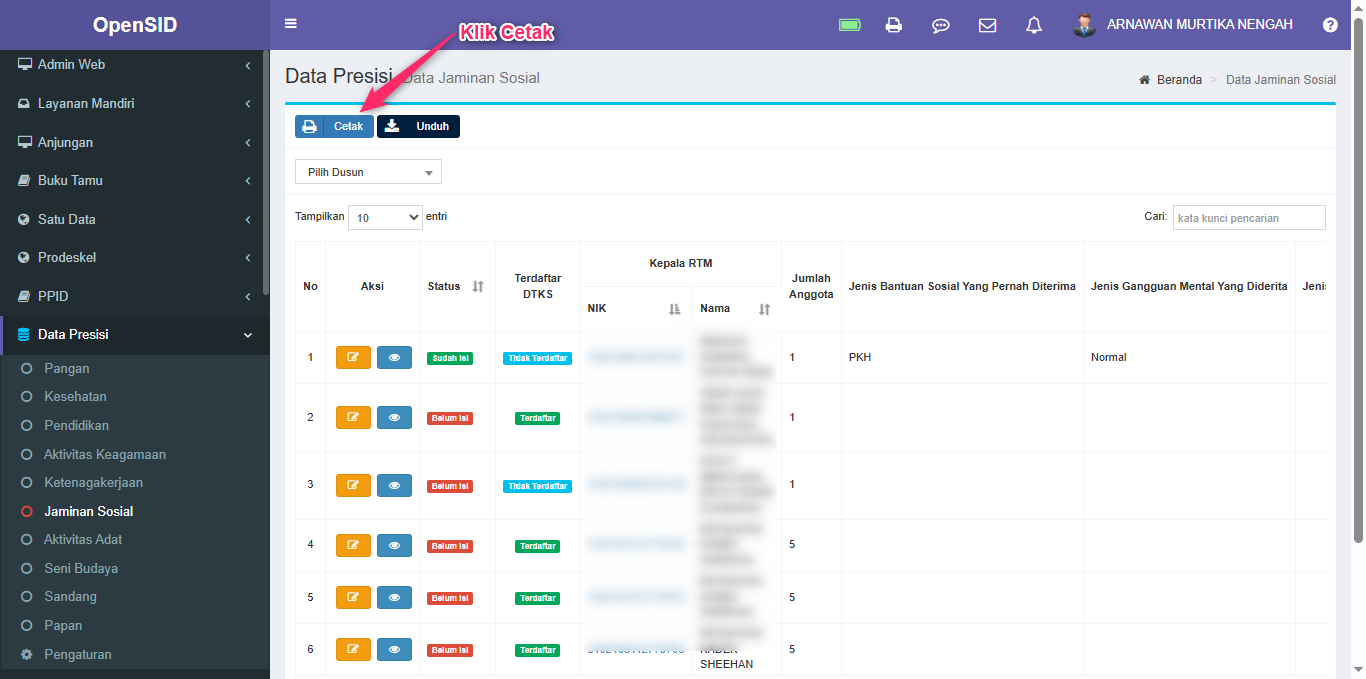Screen dimensions: 1366x679
Task: Open the notification bell icon
Action: click(1034, 25)
